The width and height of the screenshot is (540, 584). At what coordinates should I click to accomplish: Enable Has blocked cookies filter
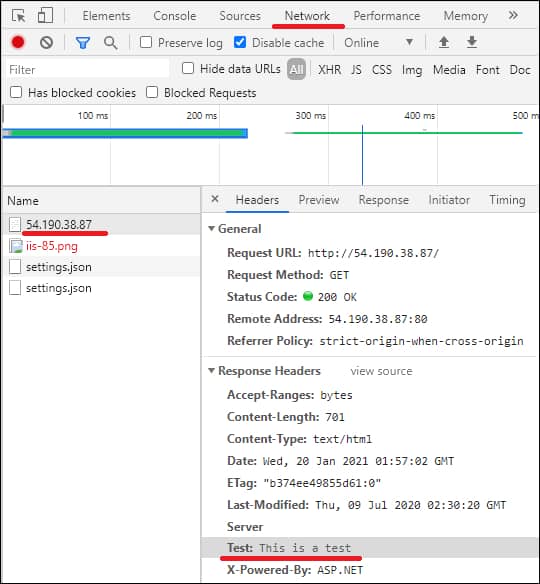click(x=16, y=92)
